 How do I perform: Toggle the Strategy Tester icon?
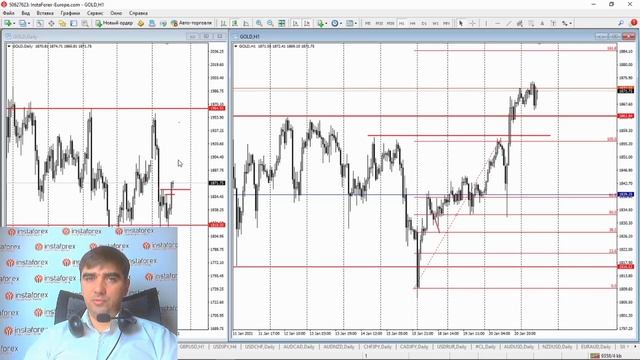coord(85,23)
